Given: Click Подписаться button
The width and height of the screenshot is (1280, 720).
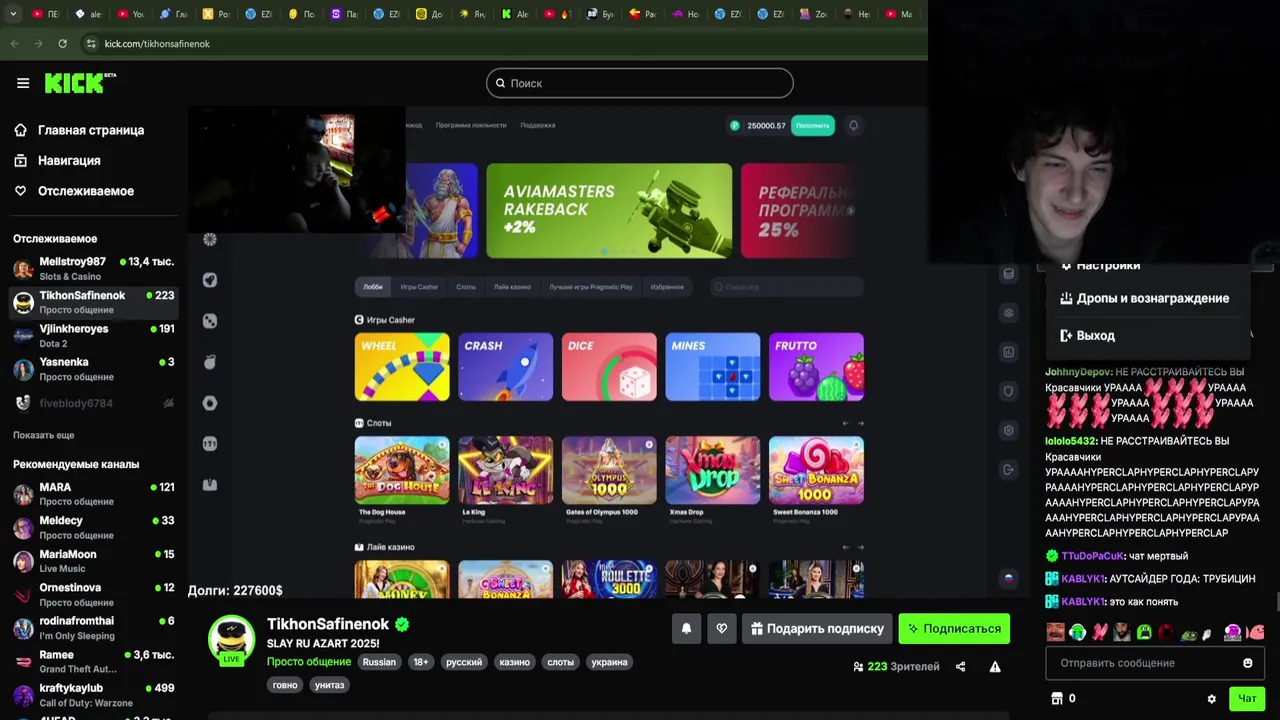Looking at the screenshot, I should click(954, 629).
